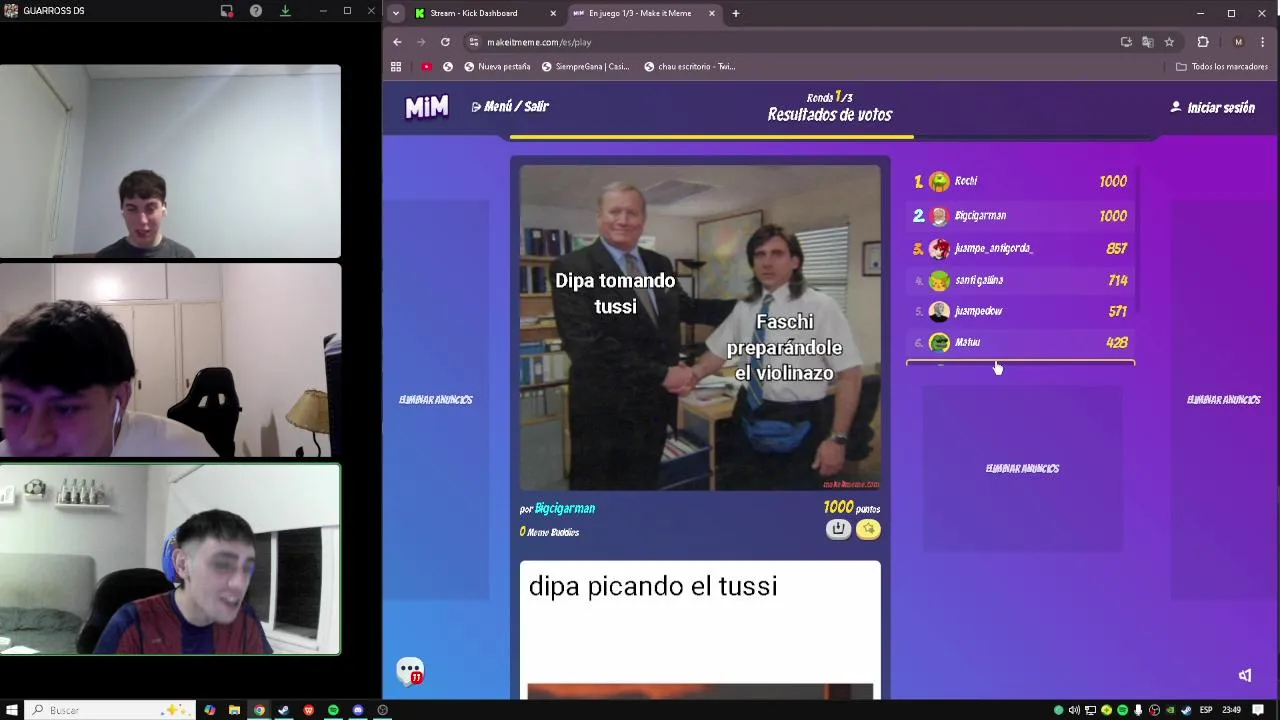
Task: Click leaderboard scrollbar
Action: pyautogui.click(x=1137, y=240)
